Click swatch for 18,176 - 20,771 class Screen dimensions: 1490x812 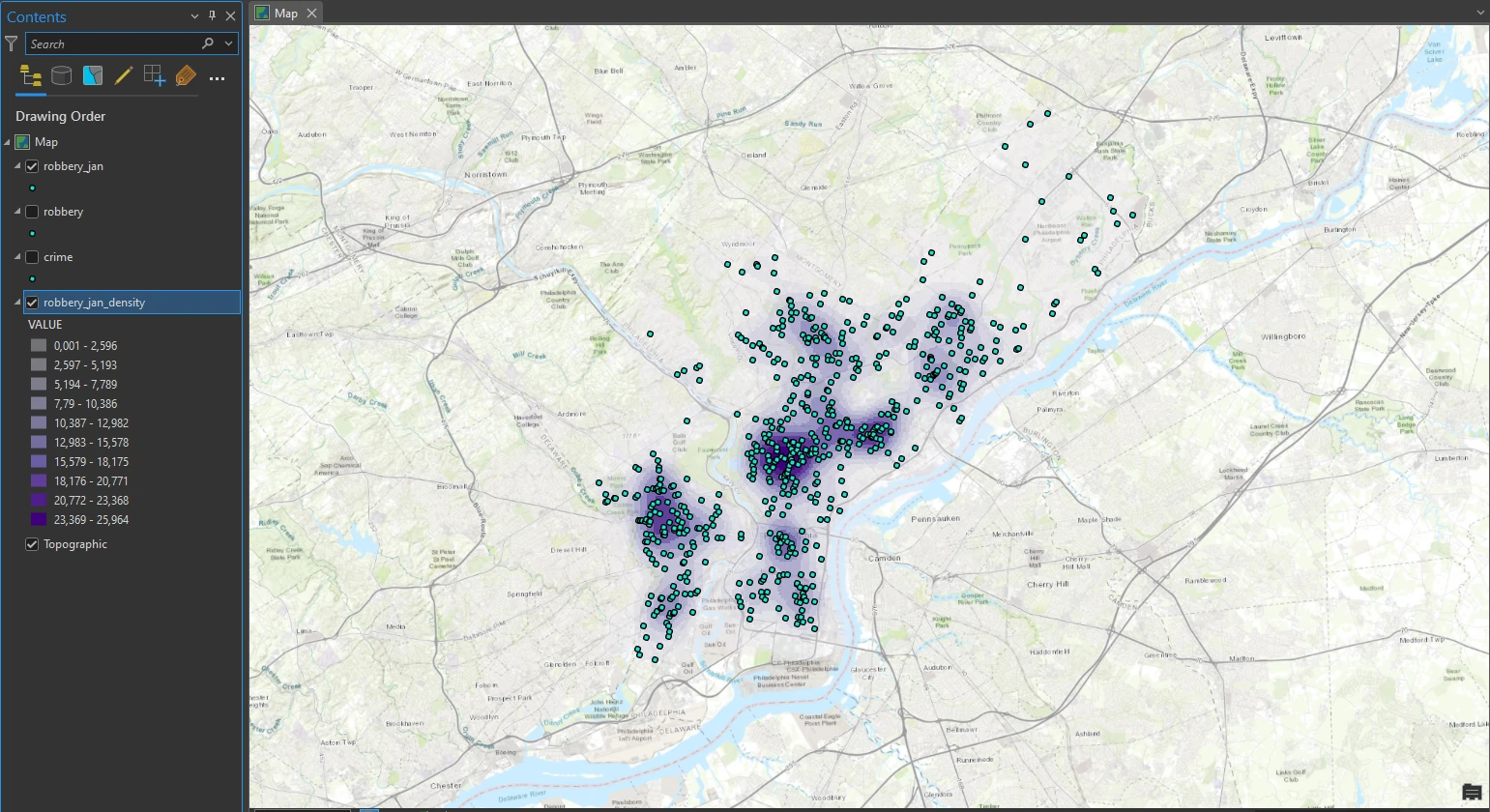point(39,480)
